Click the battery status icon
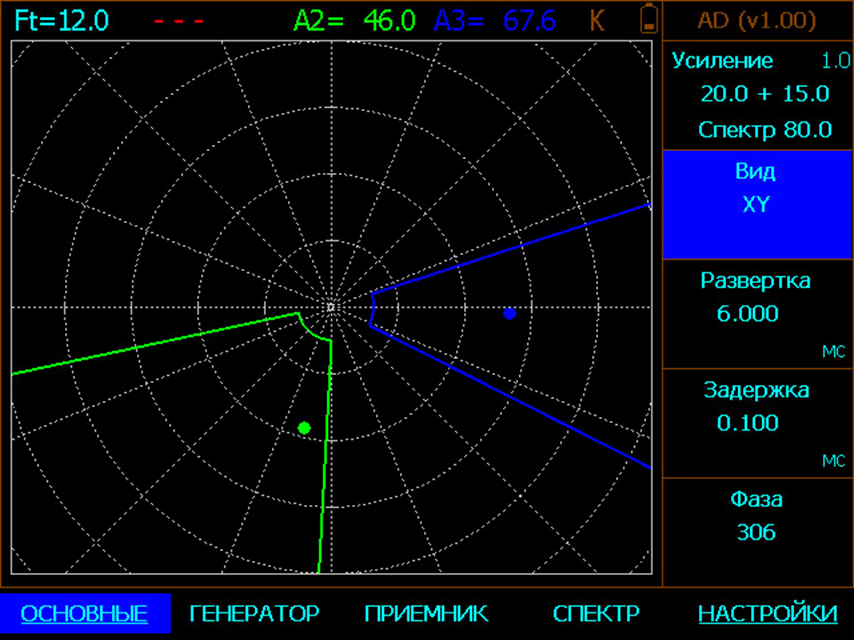The width and height of the screenshot is (854, 640). [x=649, y=20]
